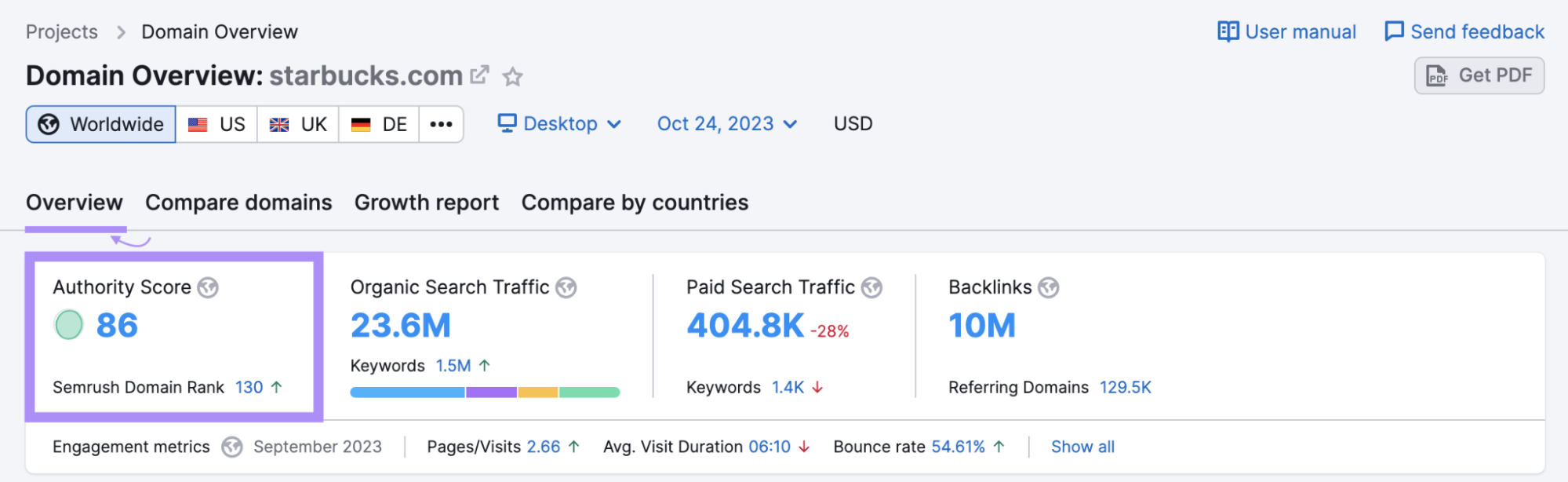Show all engagement metrics

pyautogui.click(x=1082, y=447)
